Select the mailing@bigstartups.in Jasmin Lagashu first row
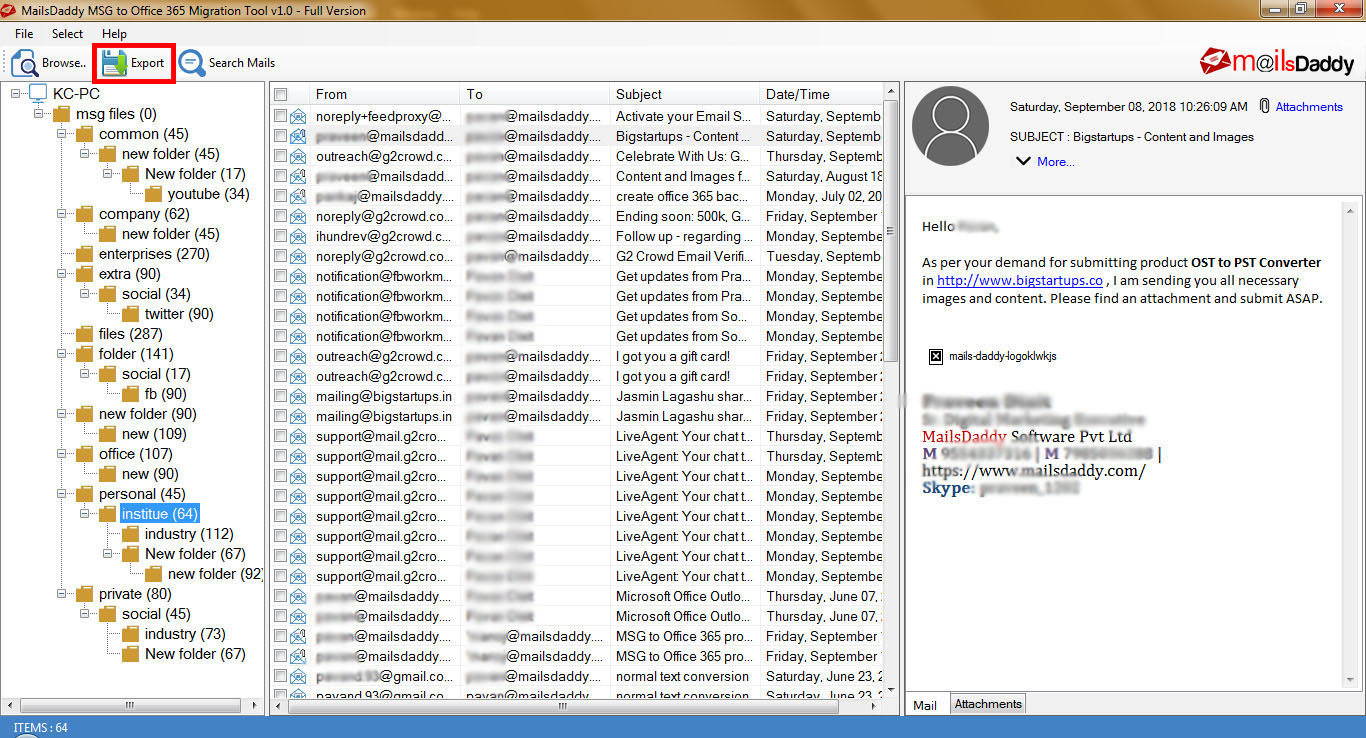This screenshot has width=1366, height=738. point(578,396)
